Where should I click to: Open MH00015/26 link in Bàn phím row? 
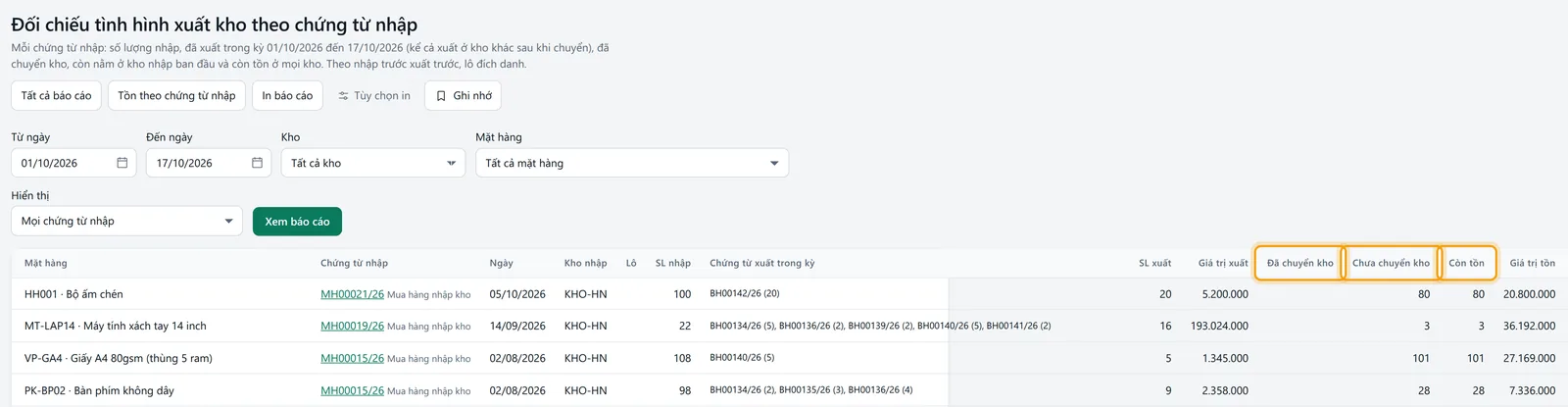(352, 390)
